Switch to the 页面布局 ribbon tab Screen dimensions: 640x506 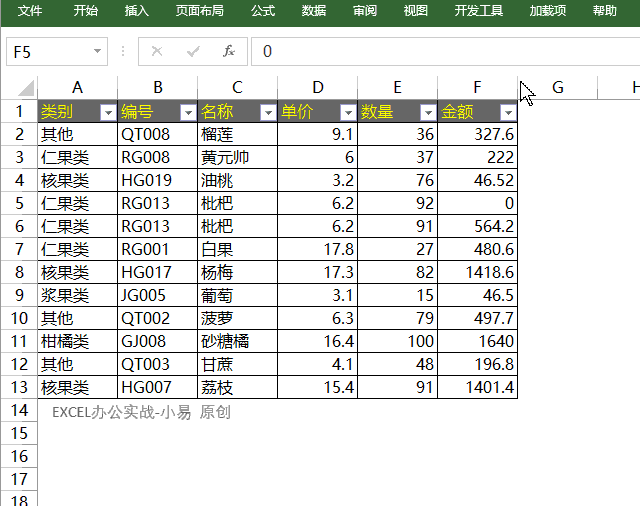(200, 11)
